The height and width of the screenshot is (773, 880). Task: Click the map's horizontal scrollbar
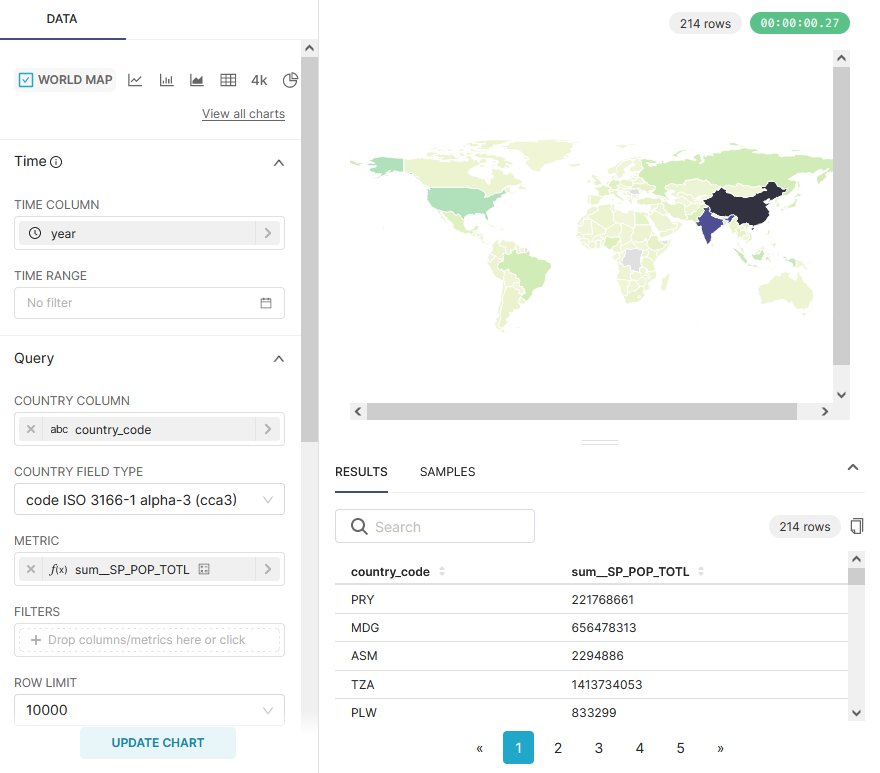click(581, 411)
